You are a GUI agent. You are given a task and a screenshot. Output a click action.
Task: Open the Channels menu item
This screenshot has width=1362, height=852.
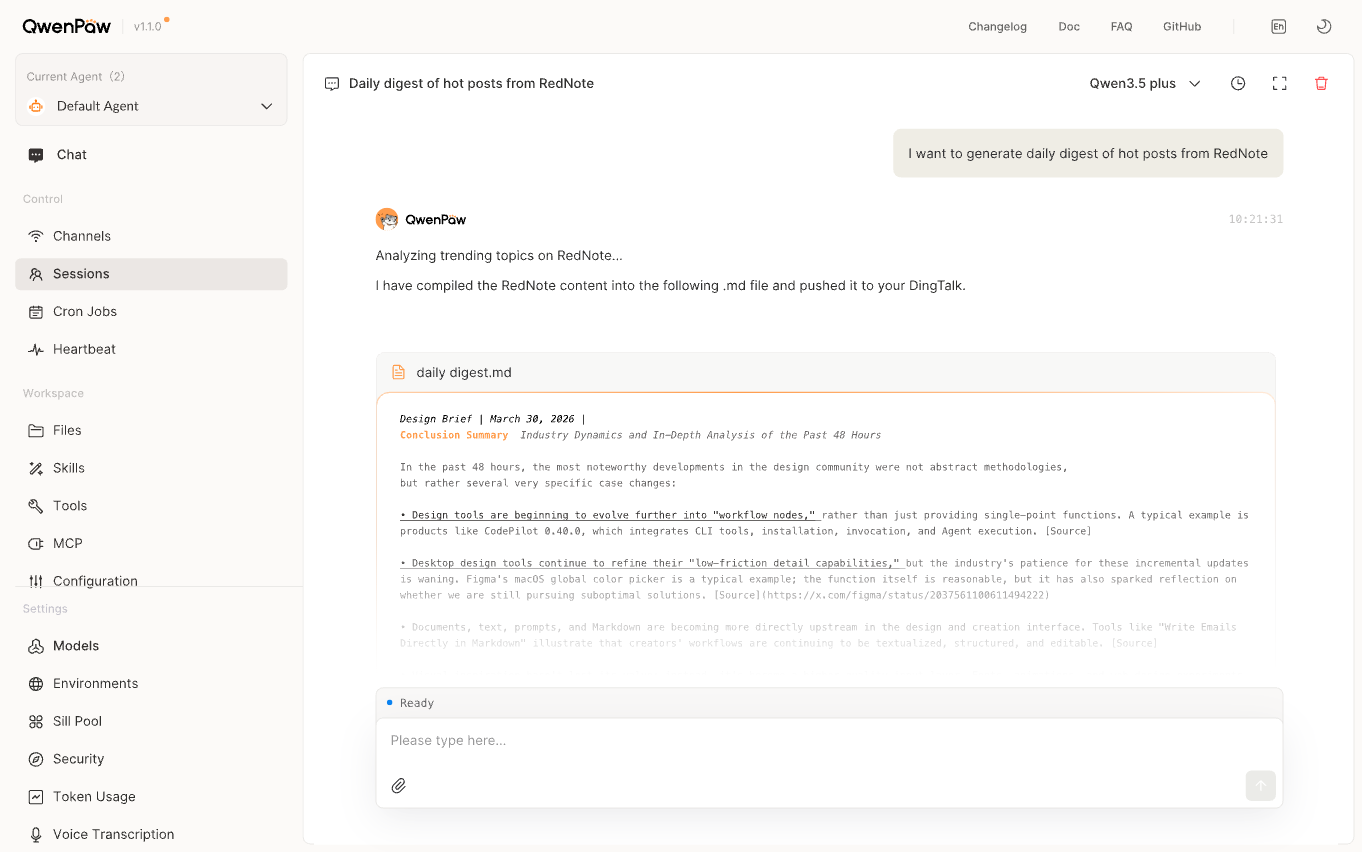coord(151,236)
